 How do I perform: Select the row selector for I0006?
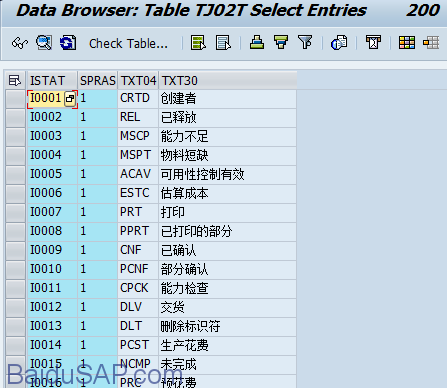tap(15, 194)
